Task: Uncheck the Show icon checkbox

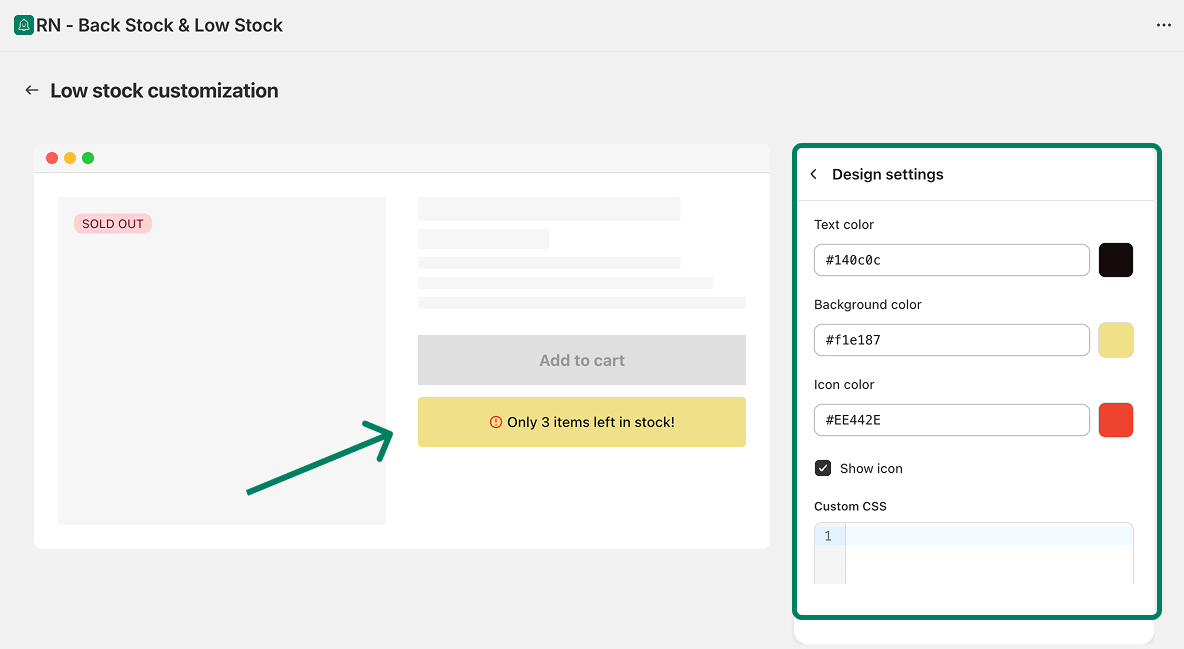Action: pos(823,468)
